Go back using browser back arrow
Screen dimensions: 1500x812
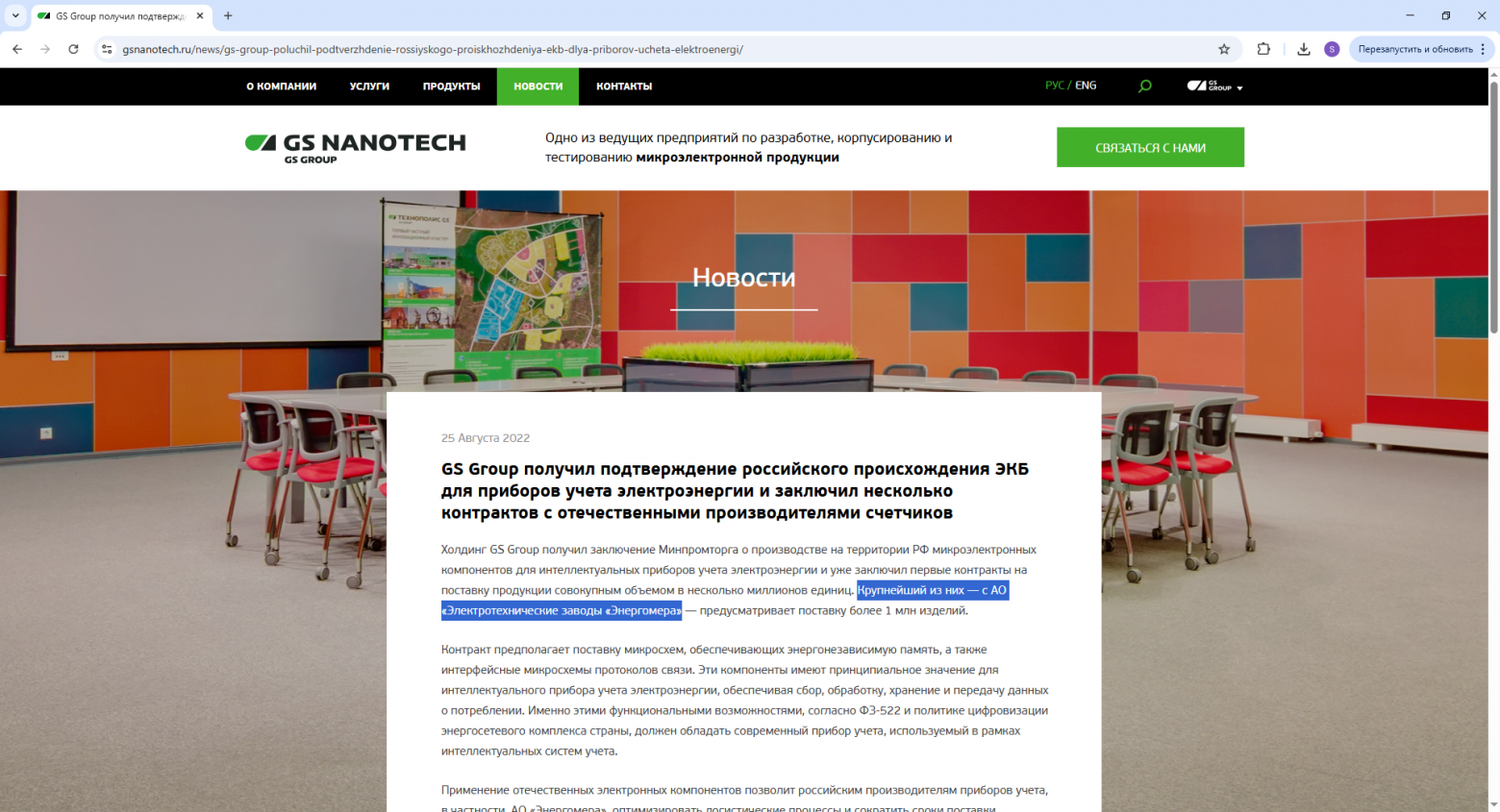[16, 48]
